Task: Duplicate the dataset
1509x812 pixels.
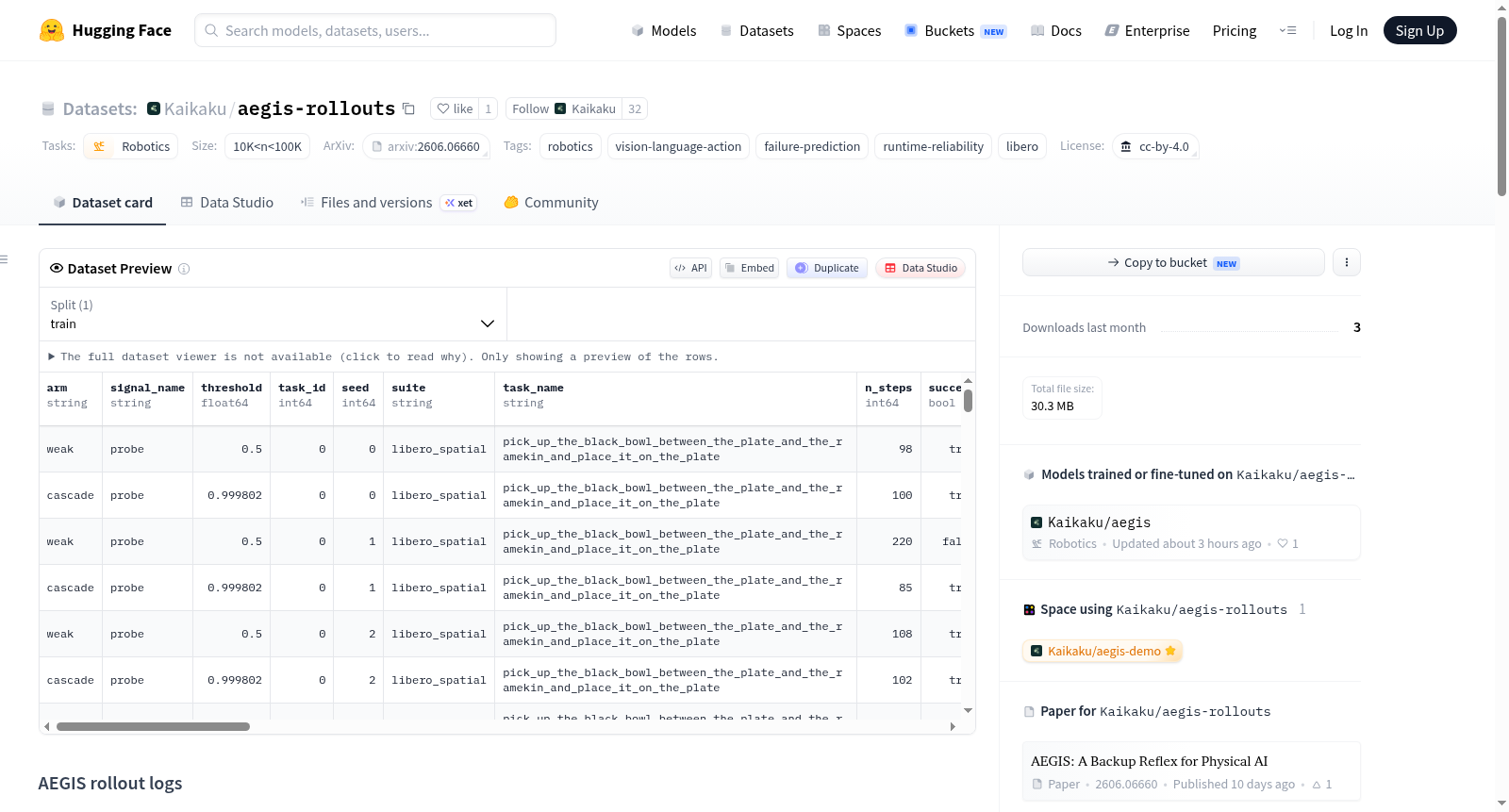Action: [827, 268]
